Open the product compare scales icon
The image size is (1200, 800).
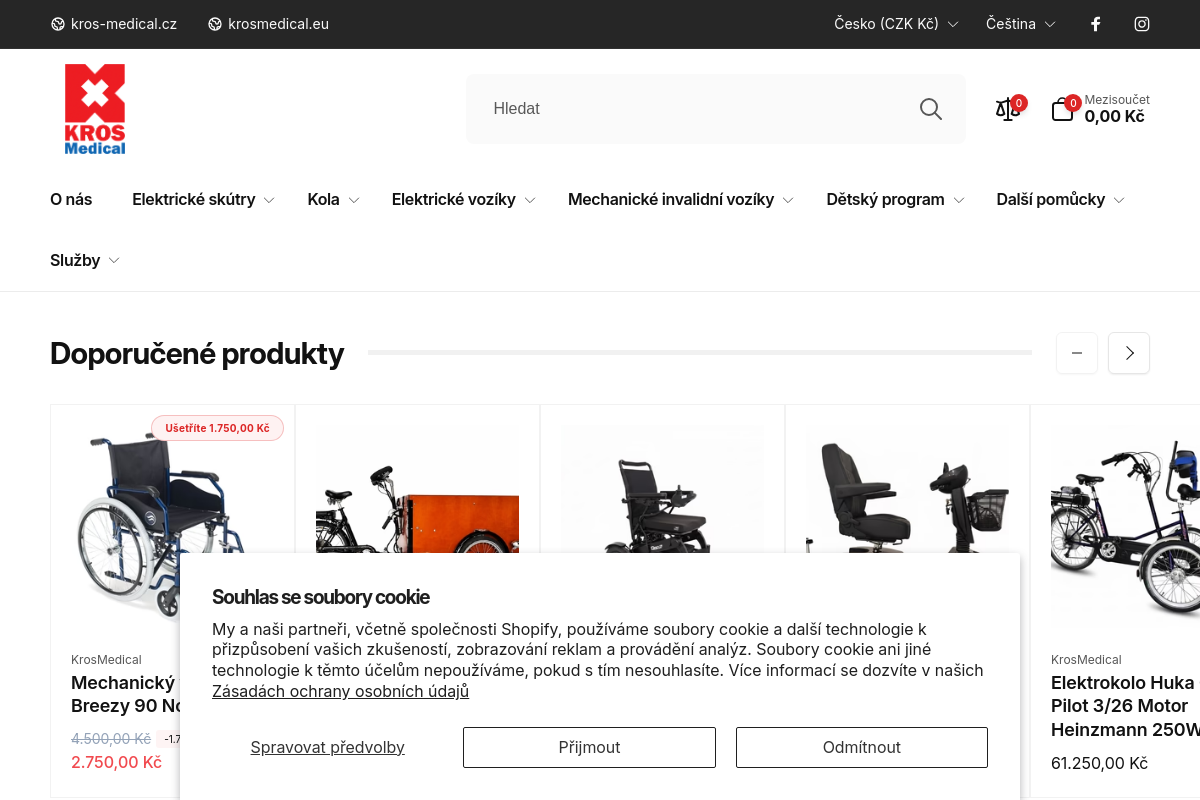1008,109
